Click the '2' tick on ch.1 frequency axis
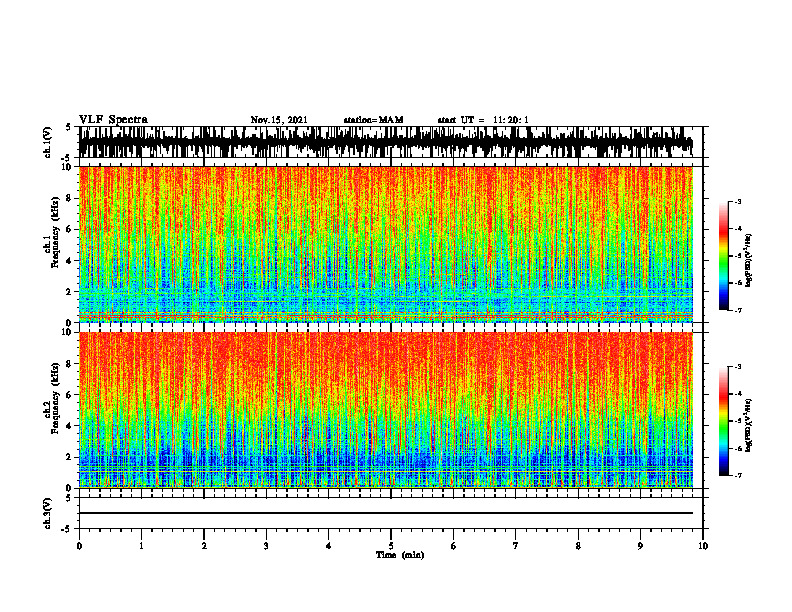 coord(69,292)
